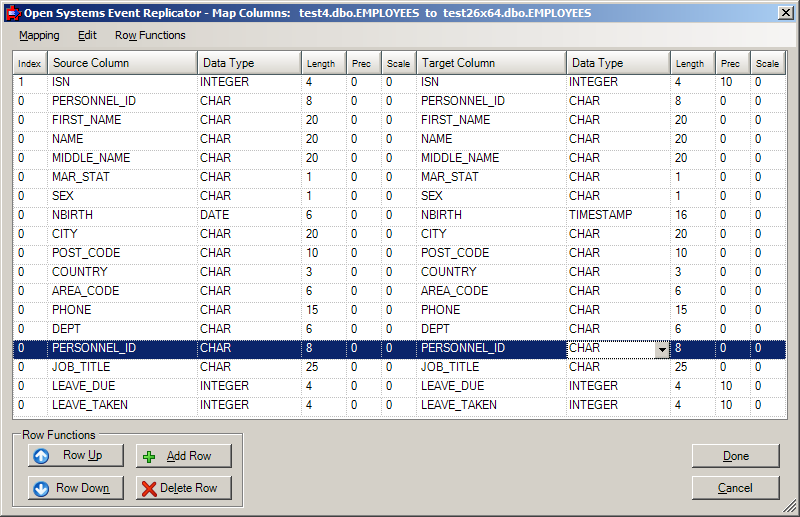Click target length 16 in the NBIRTH row

[693, 215]
